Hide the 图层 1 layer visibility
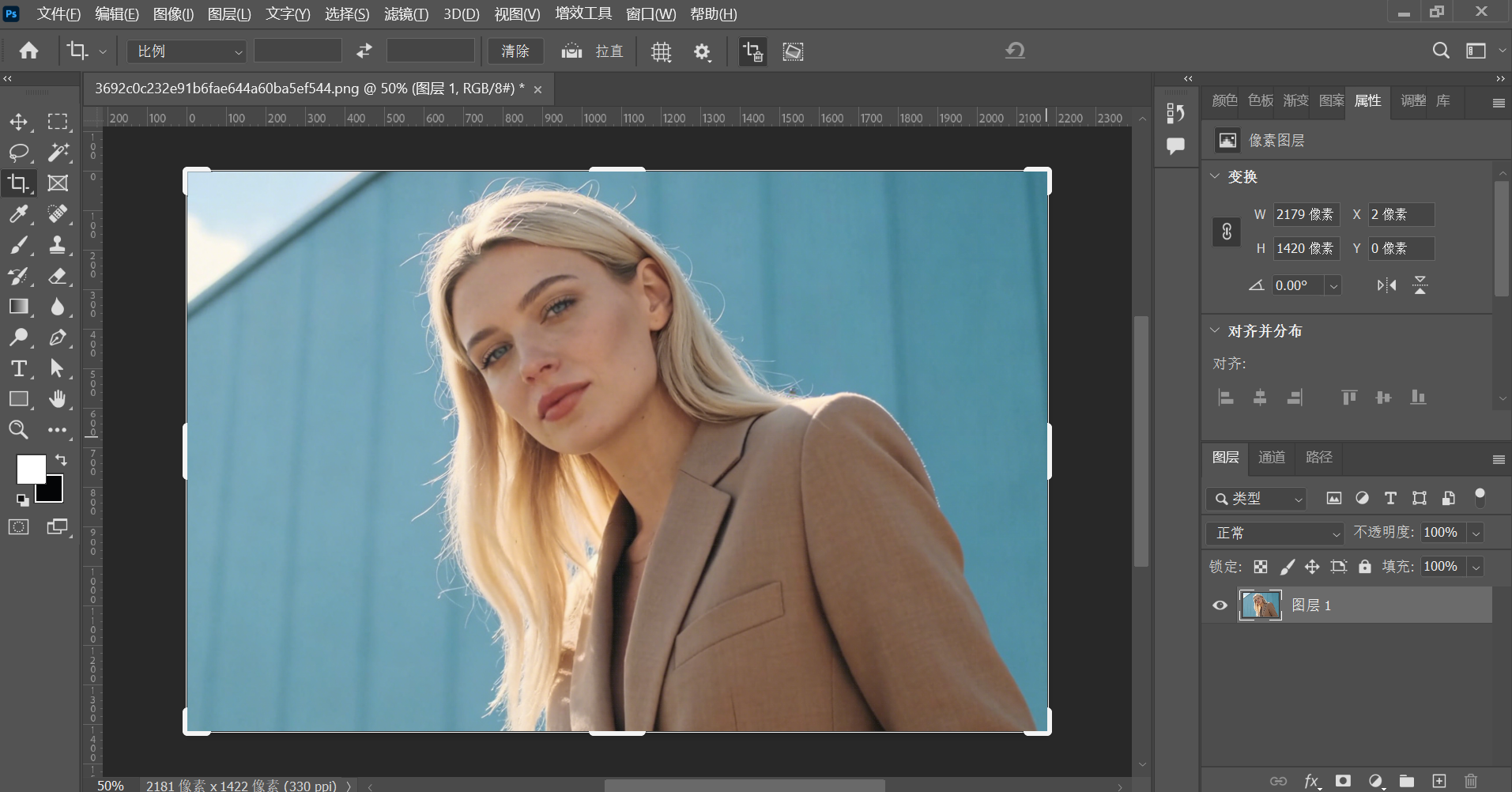This screenshot has width=1512, height=792. (x=1220, y=605)
